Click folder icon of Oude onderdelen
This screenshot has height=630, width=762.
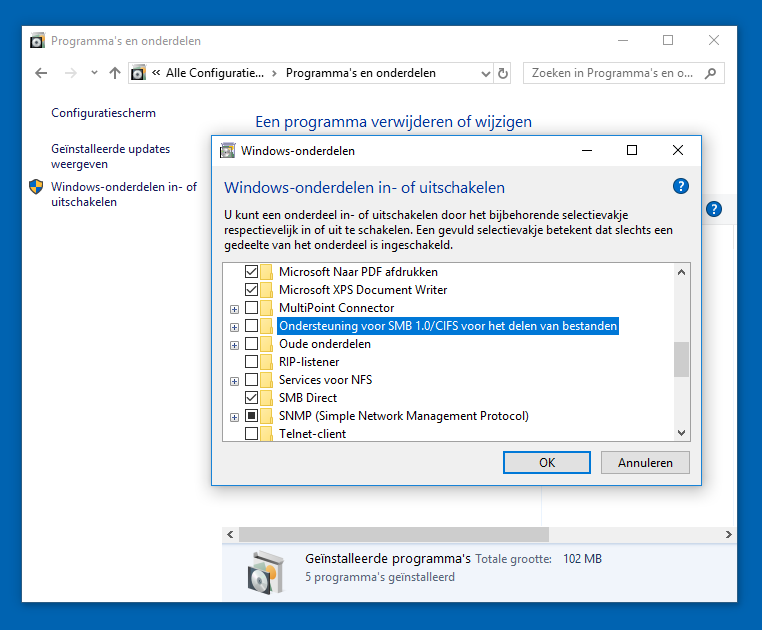click(266, 344)
